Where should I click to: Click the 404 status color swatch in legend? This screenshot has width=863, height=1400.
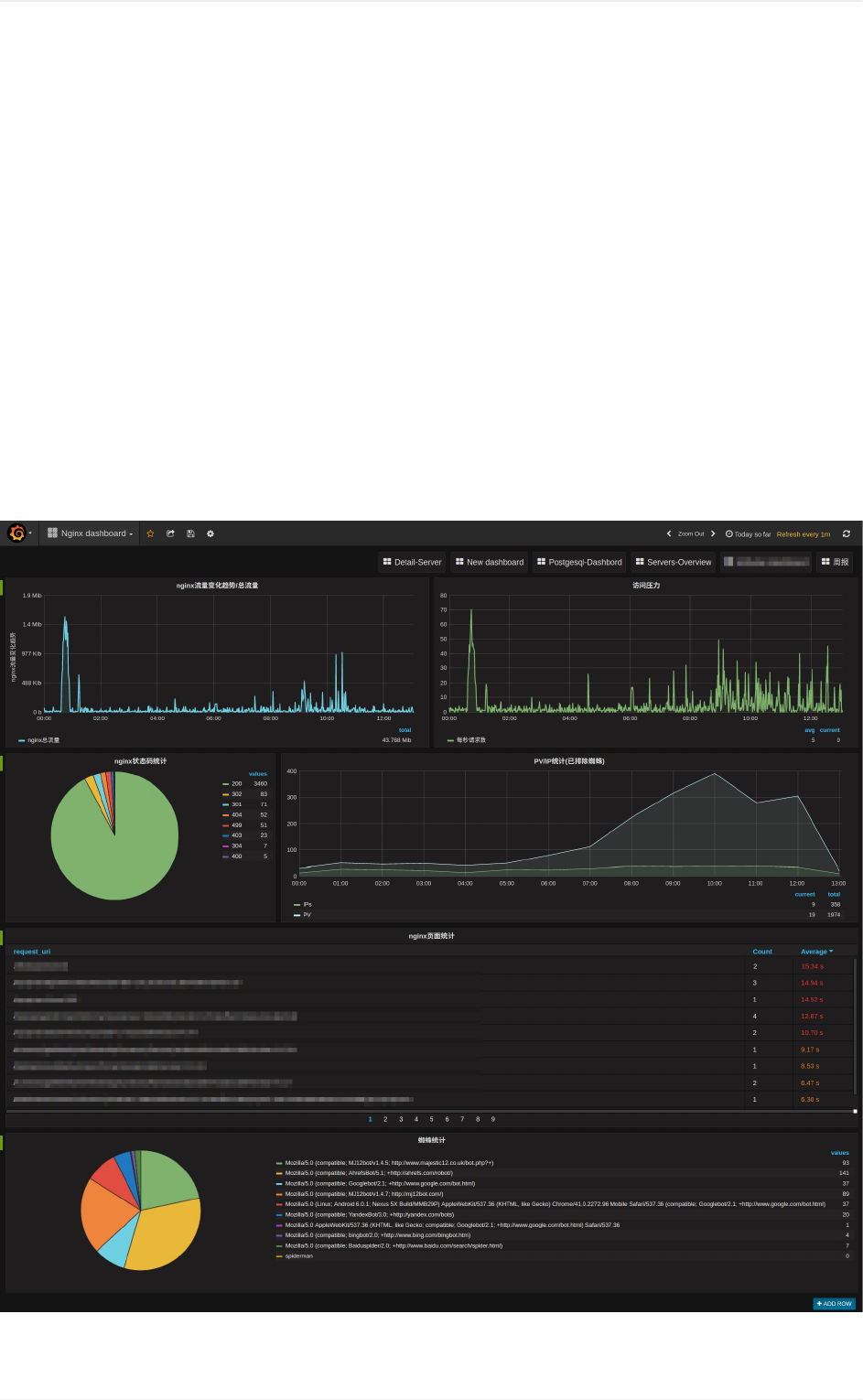(x=225, y=814)
